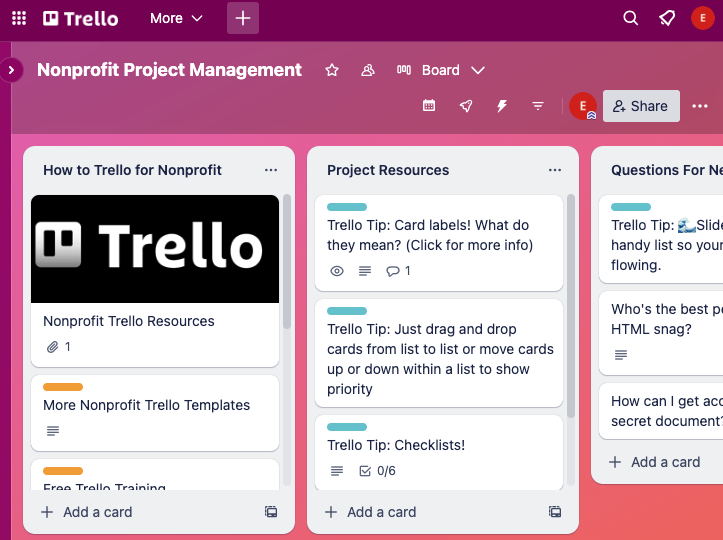Open the board filter icon
The image size is (723, 540).
tap(538, 106)
